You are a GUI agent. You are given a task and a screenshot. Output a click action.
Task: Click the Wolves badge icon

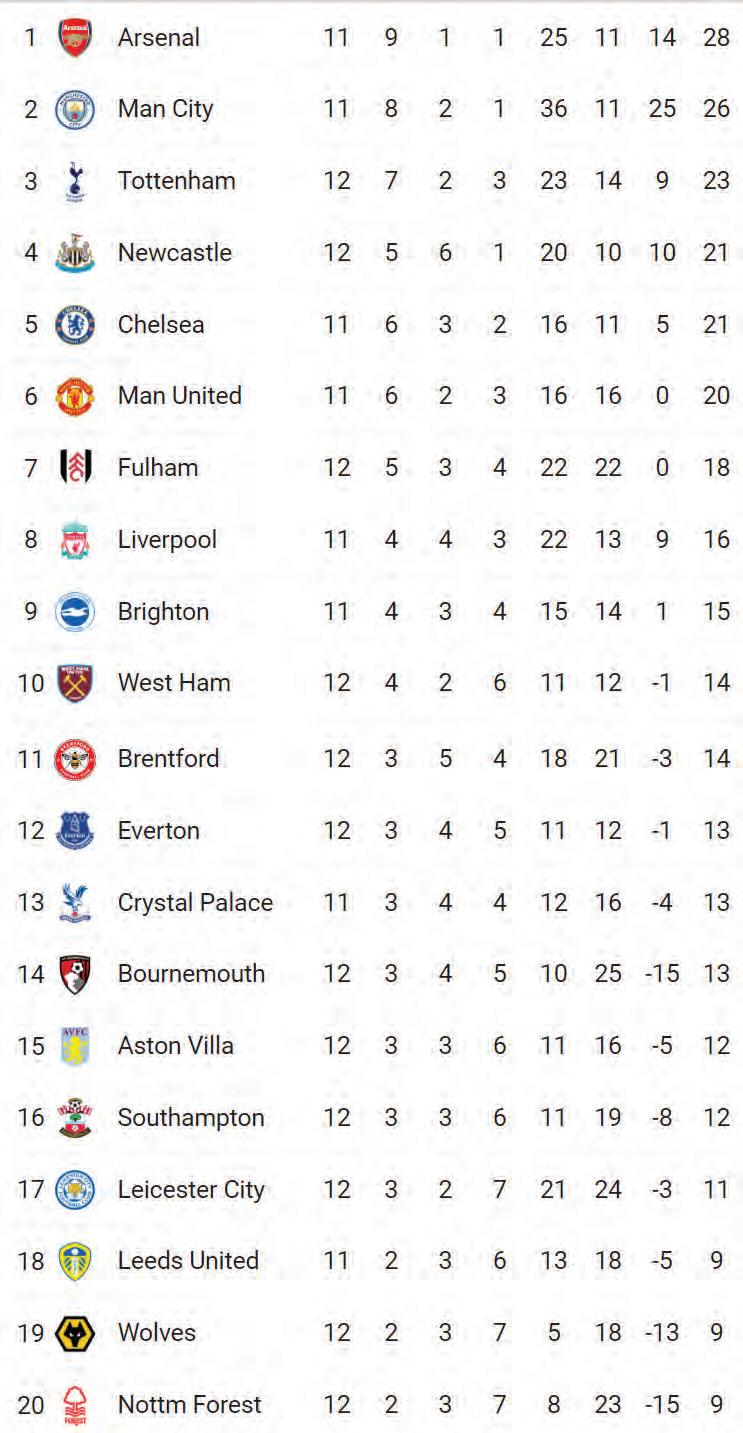click(x=75, y=1333)
